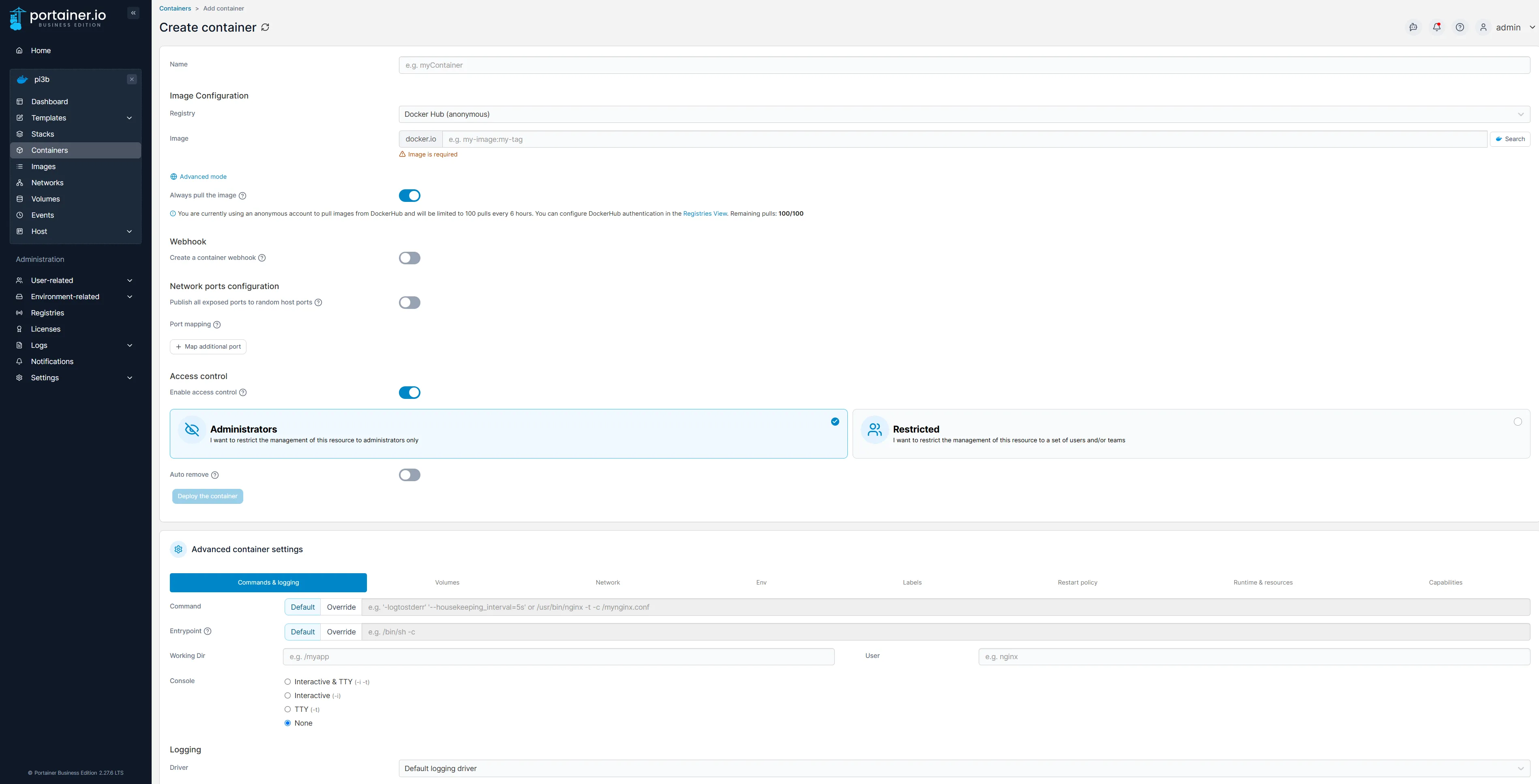1539x784 pixels.
Task: Click the Map additional port button
Action: pyautogui.click(x=208, y=347)
